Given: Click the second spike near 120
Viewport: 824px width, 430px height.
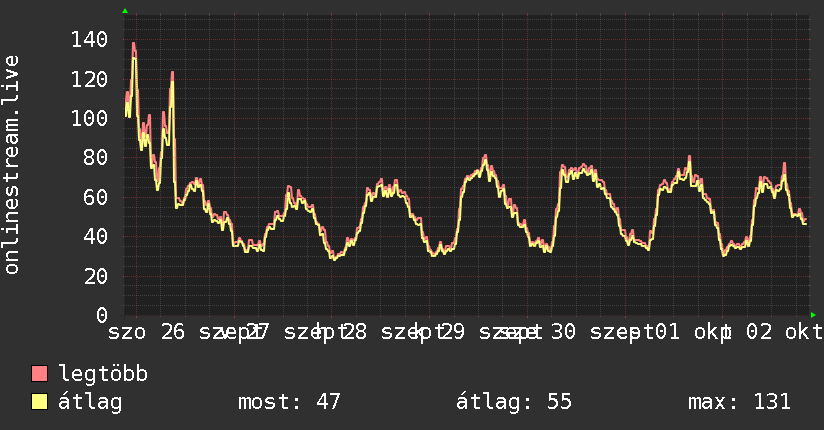Looking at the screenshot, I should click(172, 75).
